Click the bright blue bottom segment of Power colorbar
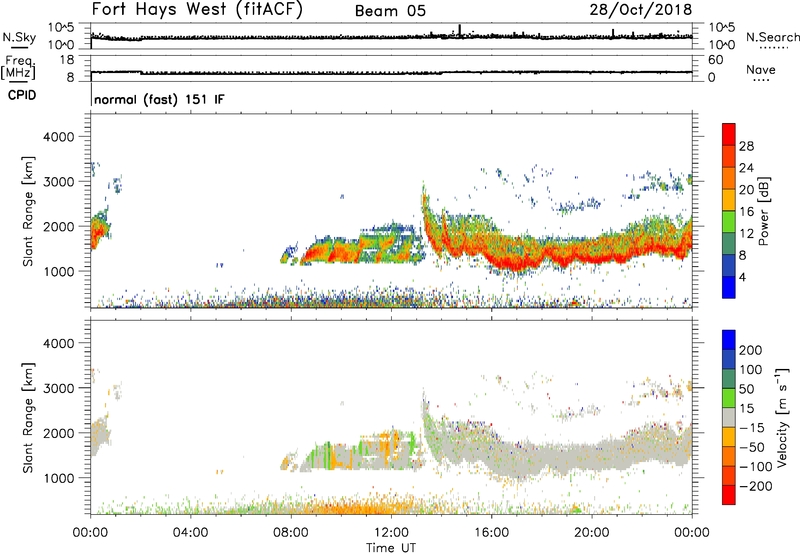 tap(729, 287)
